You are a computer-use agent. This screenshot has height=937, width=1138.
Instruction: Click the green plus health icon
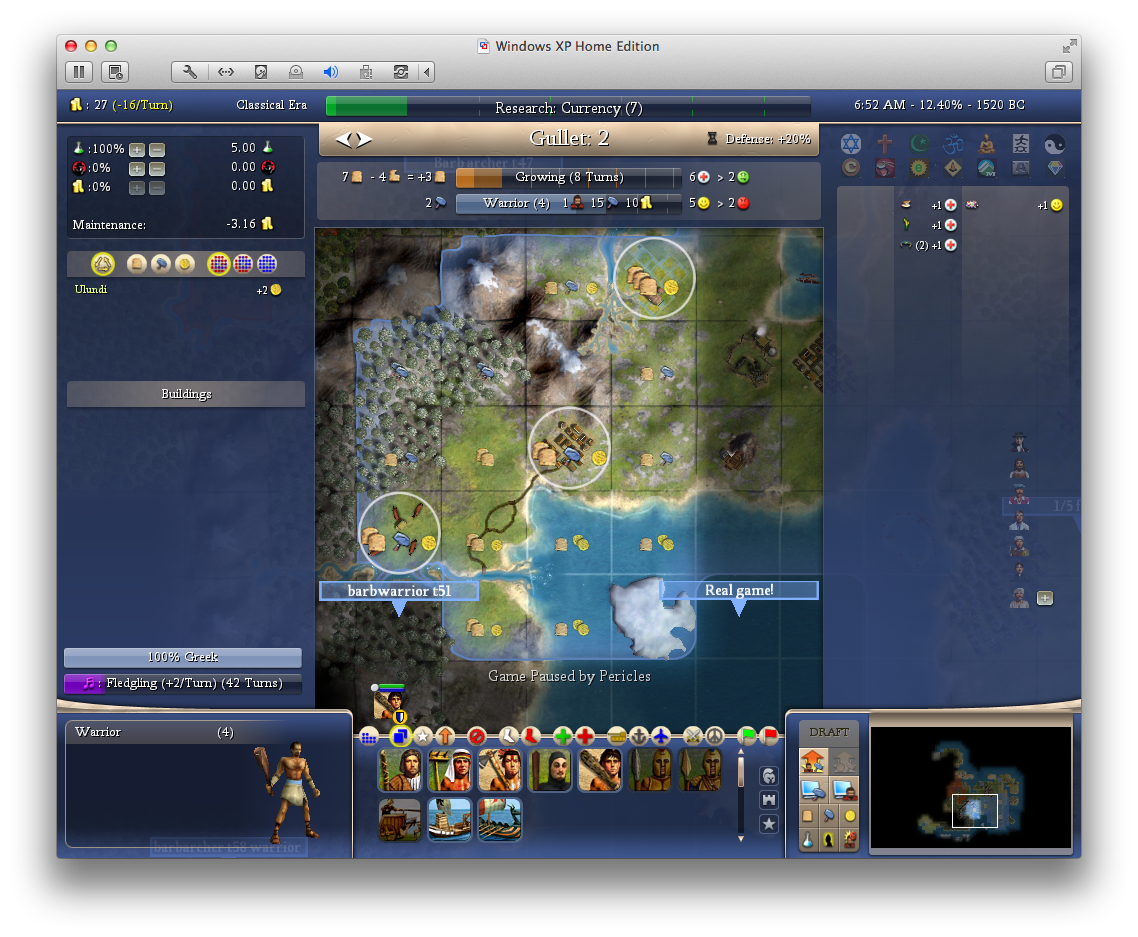pyautogui.click(x=562, y=737)
